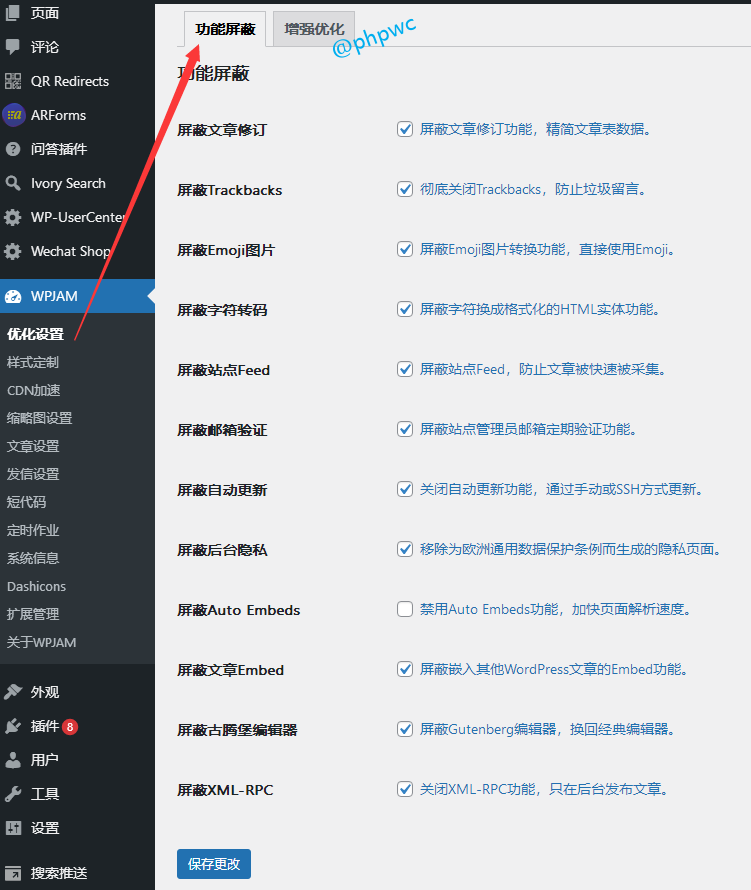Open the 缩略图设置 submenu item
This screenshot has height=890, width=751.
[40, 418]
